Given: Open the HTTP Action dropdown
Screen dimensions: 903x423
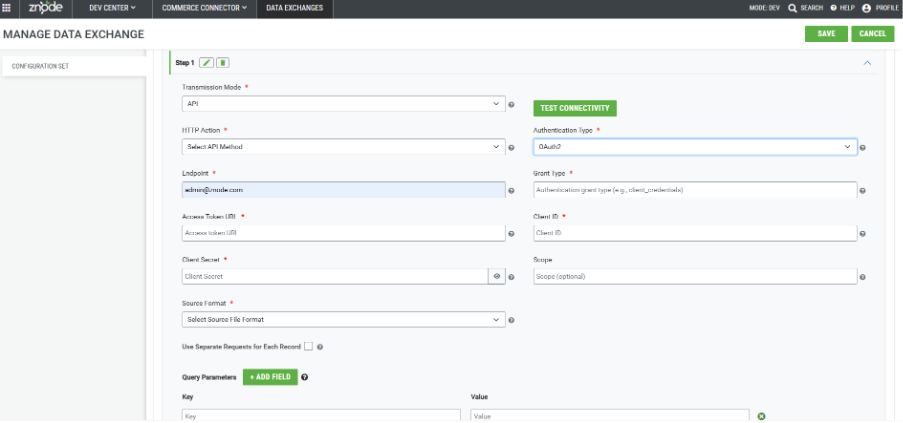Looking at the screenshot, I should tap(344, 147).
